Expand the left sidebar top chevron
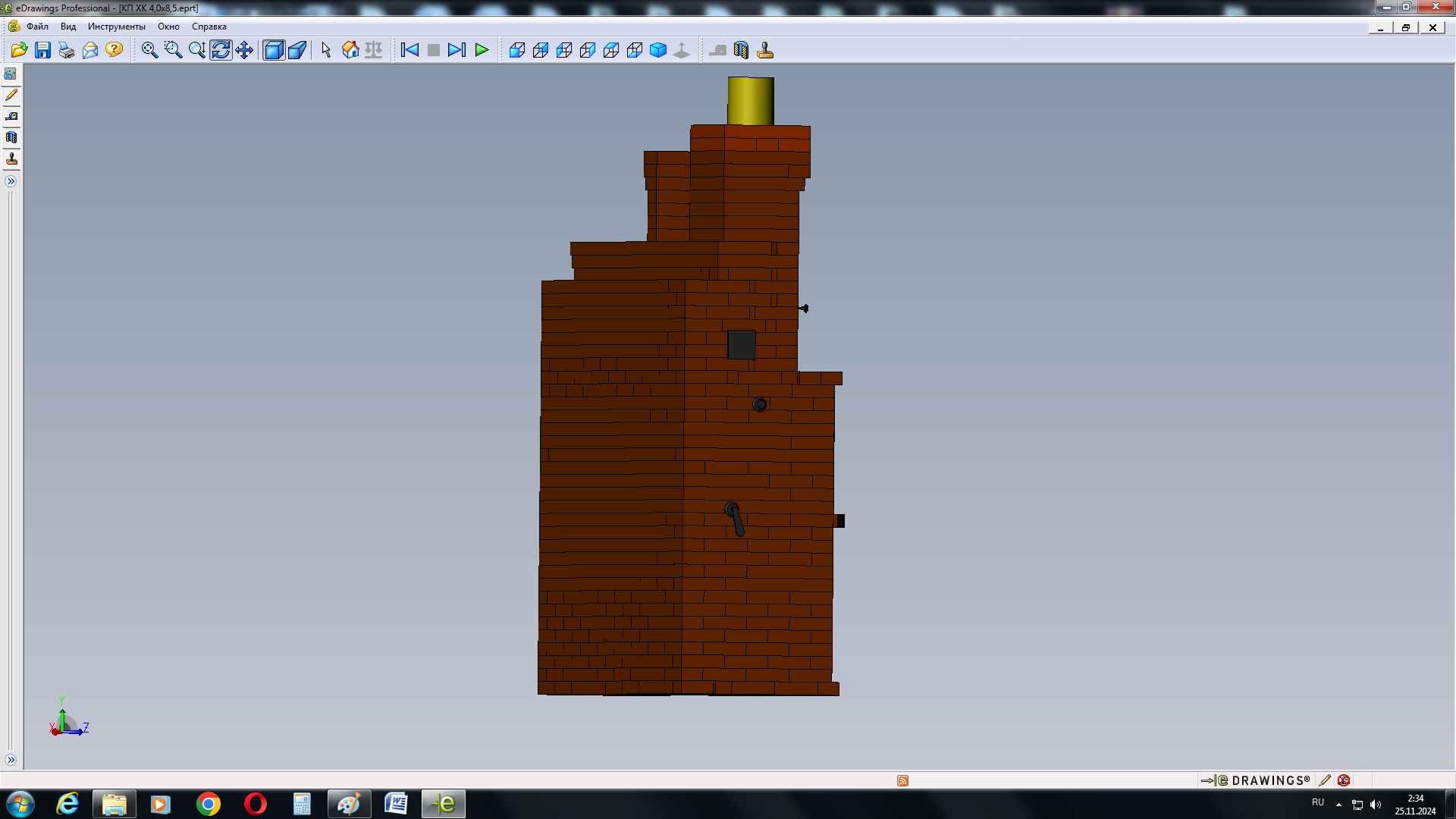 click(x=11, y=181)
